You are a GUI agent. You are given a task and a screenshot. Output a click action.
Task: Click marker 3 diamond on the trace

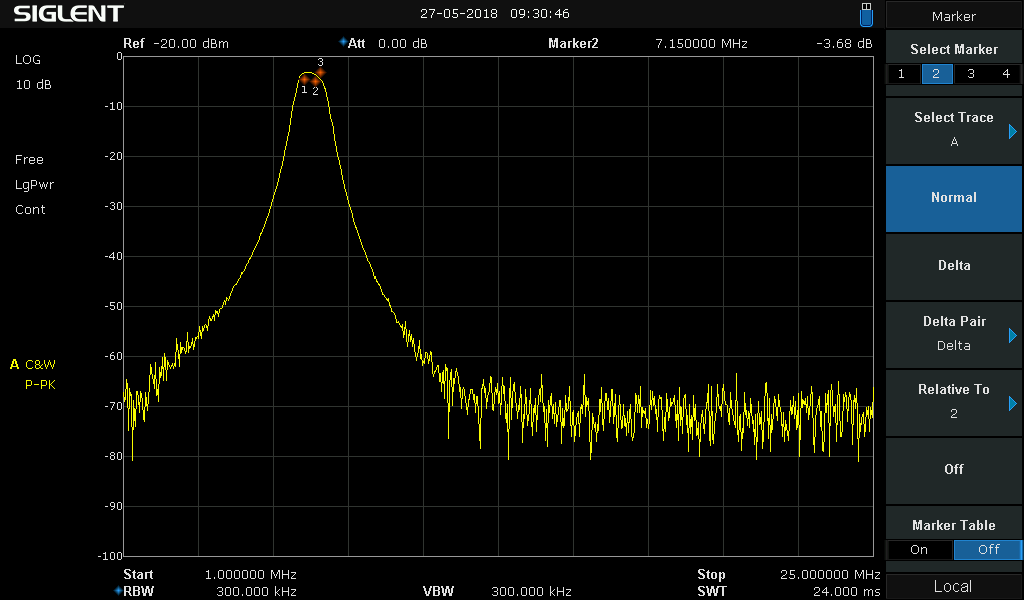click(320, 72)
